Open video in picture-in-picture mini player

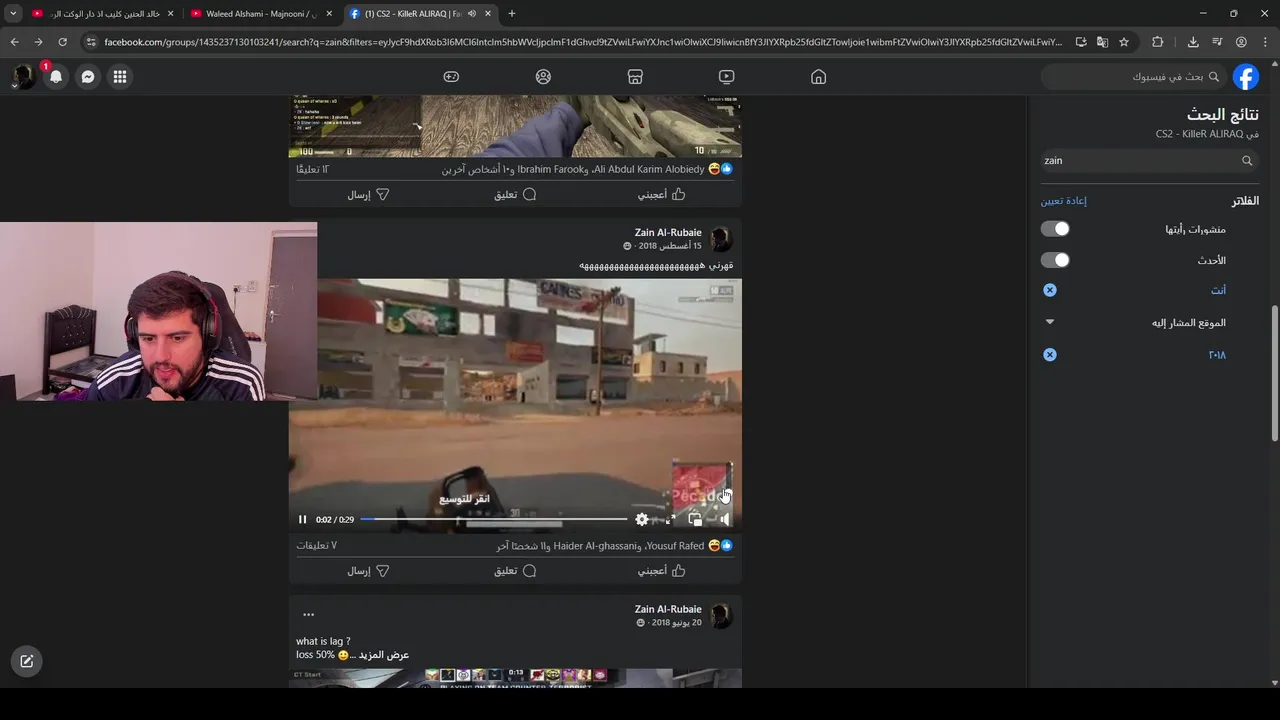click(x=695, y=519)
